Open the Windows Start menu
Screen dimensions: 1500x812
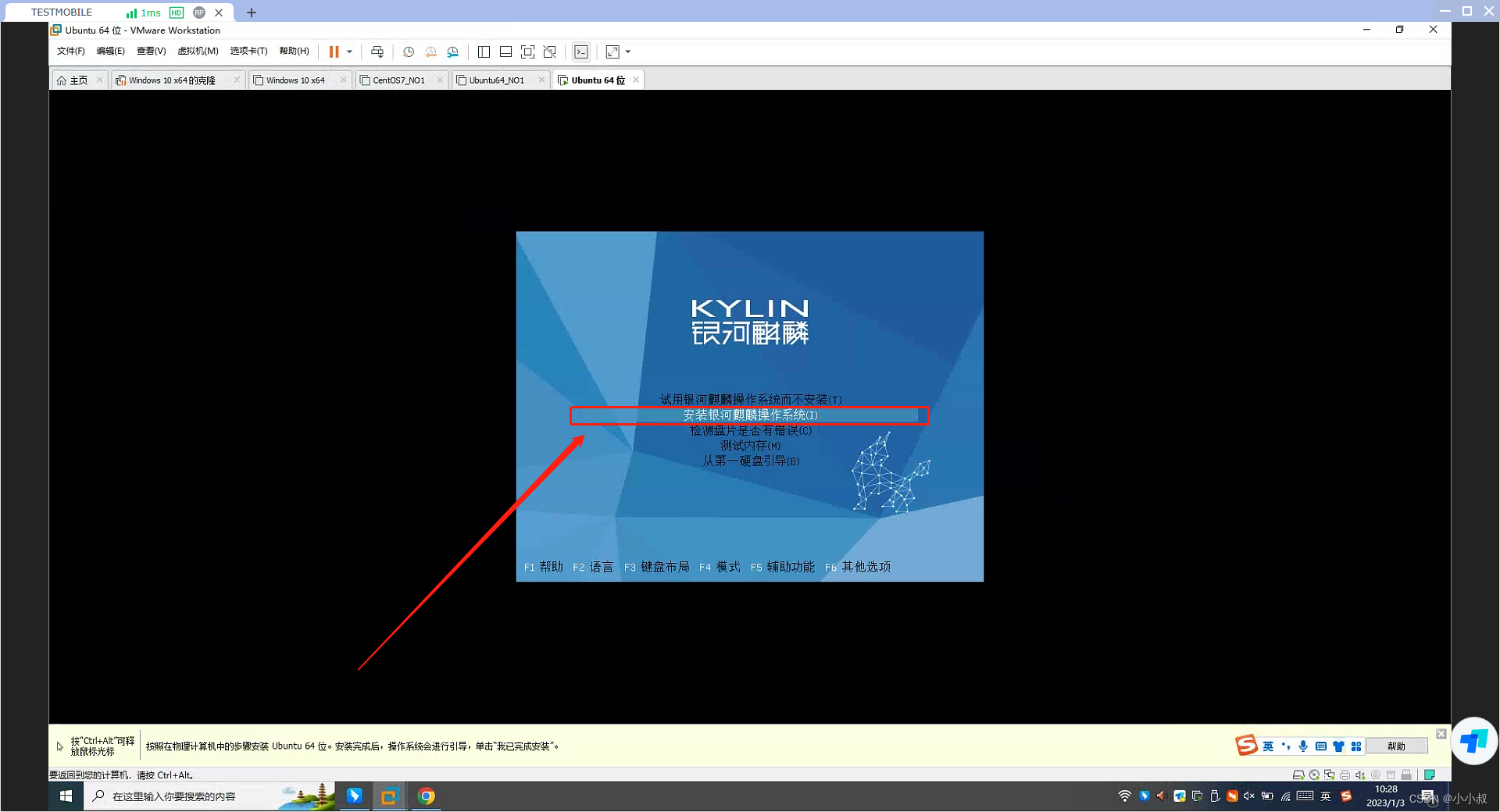pos(66,796)
